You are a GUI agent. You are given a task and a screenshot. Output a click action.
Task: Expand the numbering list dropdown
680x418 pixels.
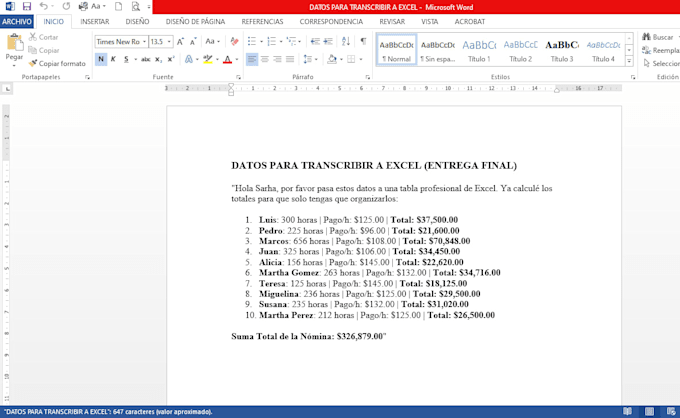pos(281,42)
